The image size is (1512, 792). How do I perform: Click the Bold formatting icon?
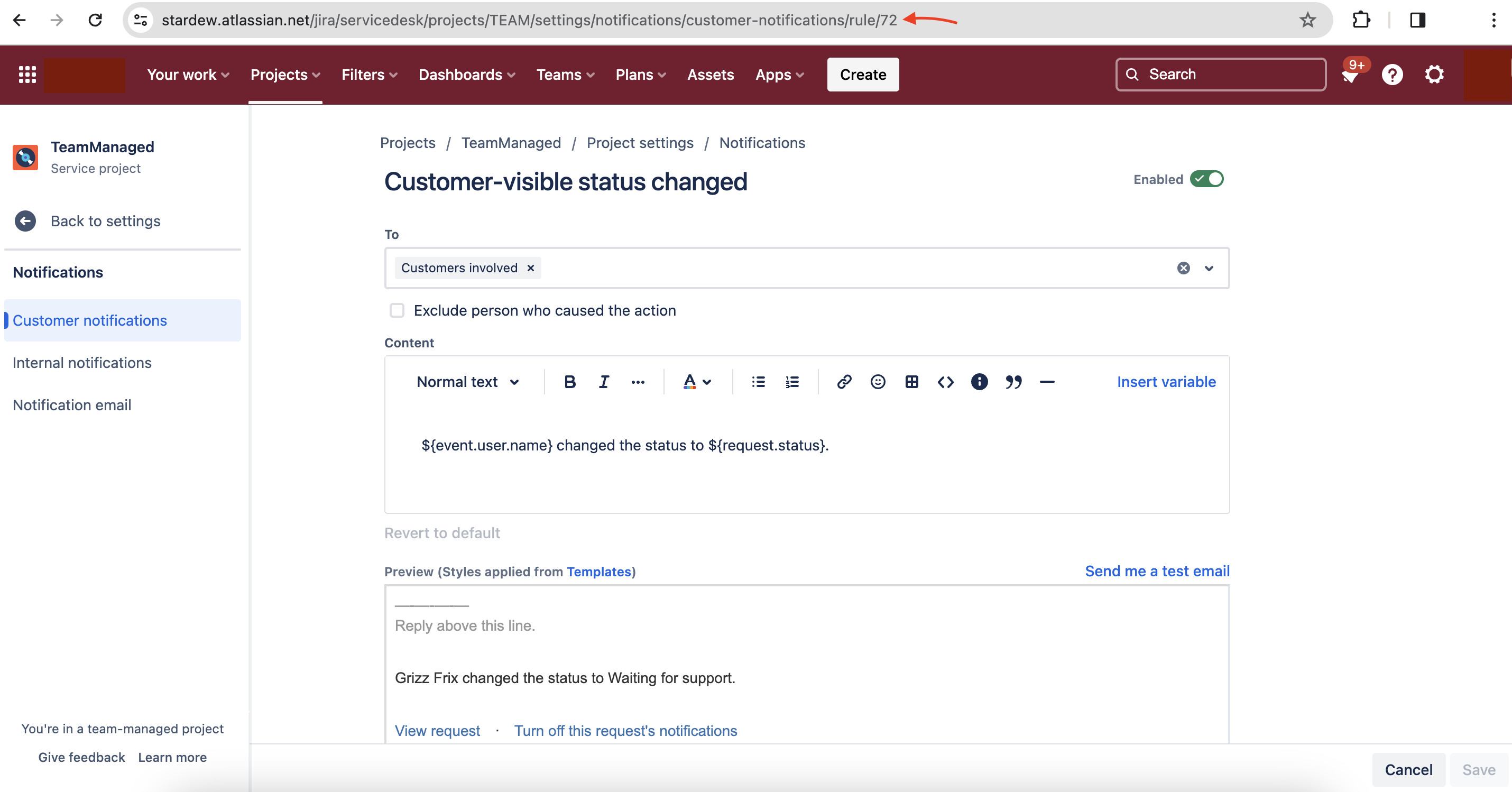[569, 382]
